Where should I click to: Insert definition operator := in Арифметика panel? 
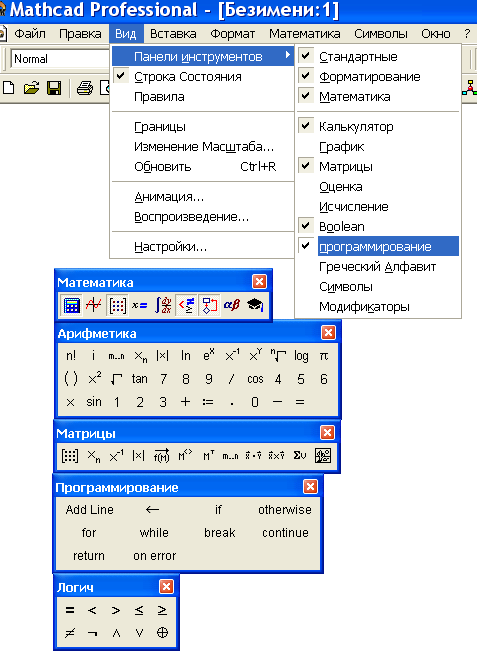[x=208, y=402]
